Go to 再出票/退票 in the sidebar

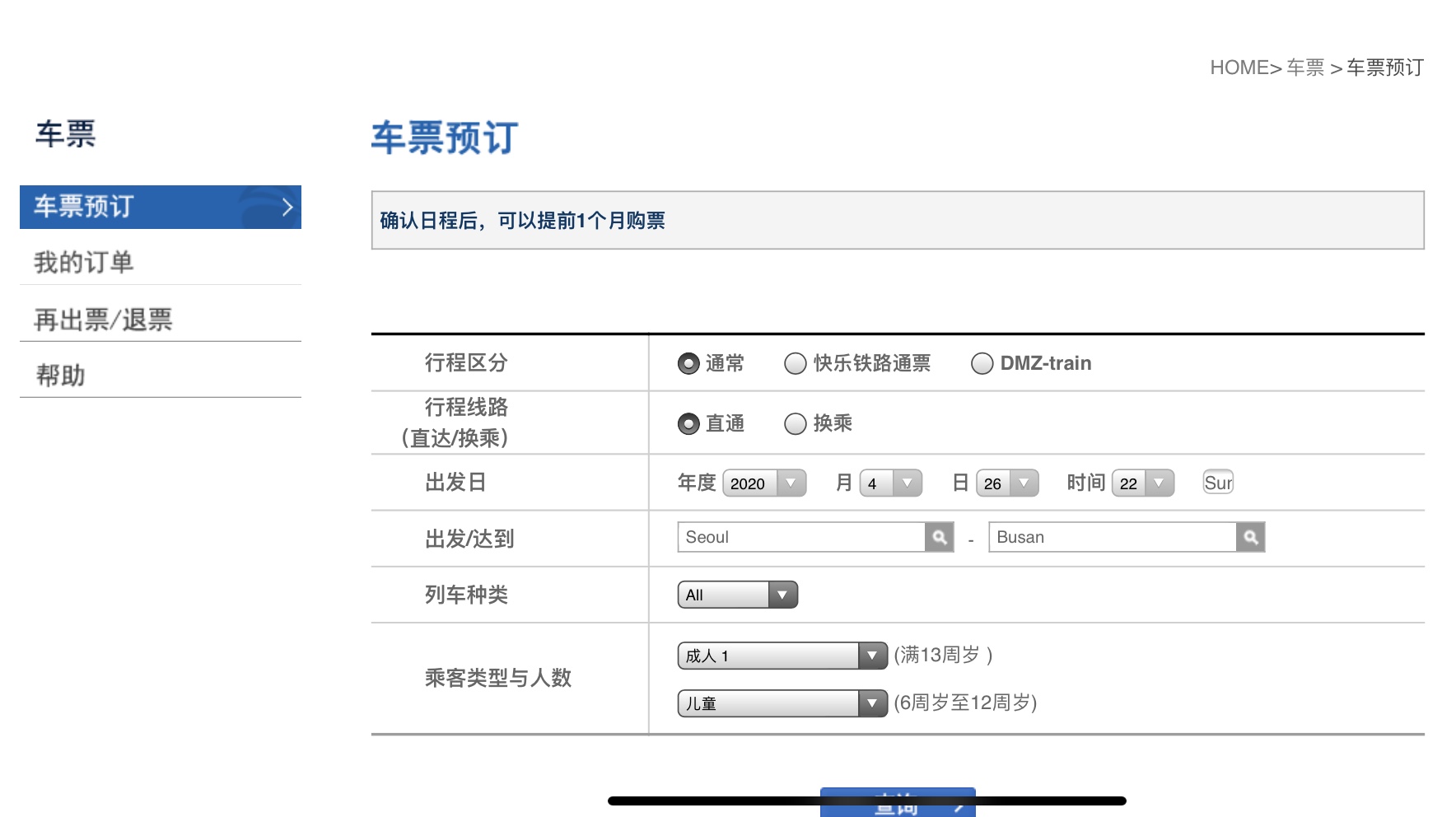click(103, 319)
